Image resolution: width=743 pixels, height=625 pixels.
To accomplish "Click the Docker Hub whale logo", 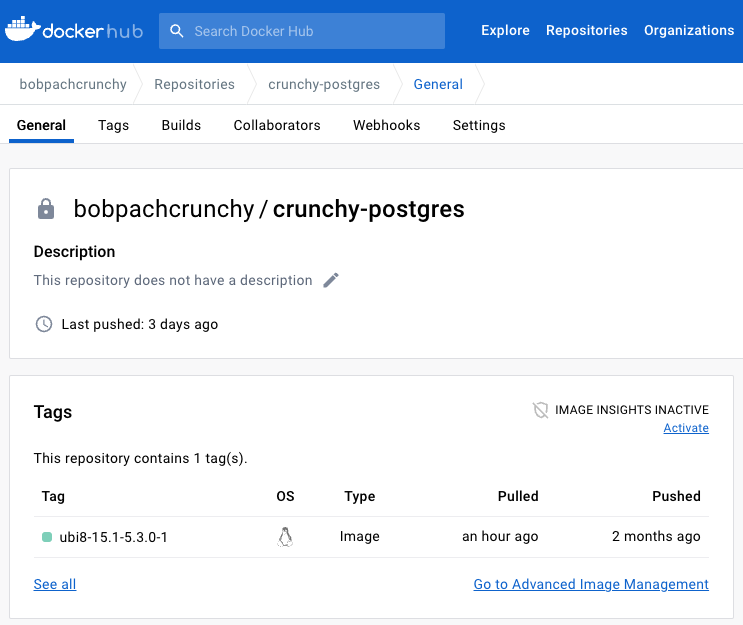I will coord(22,30).
